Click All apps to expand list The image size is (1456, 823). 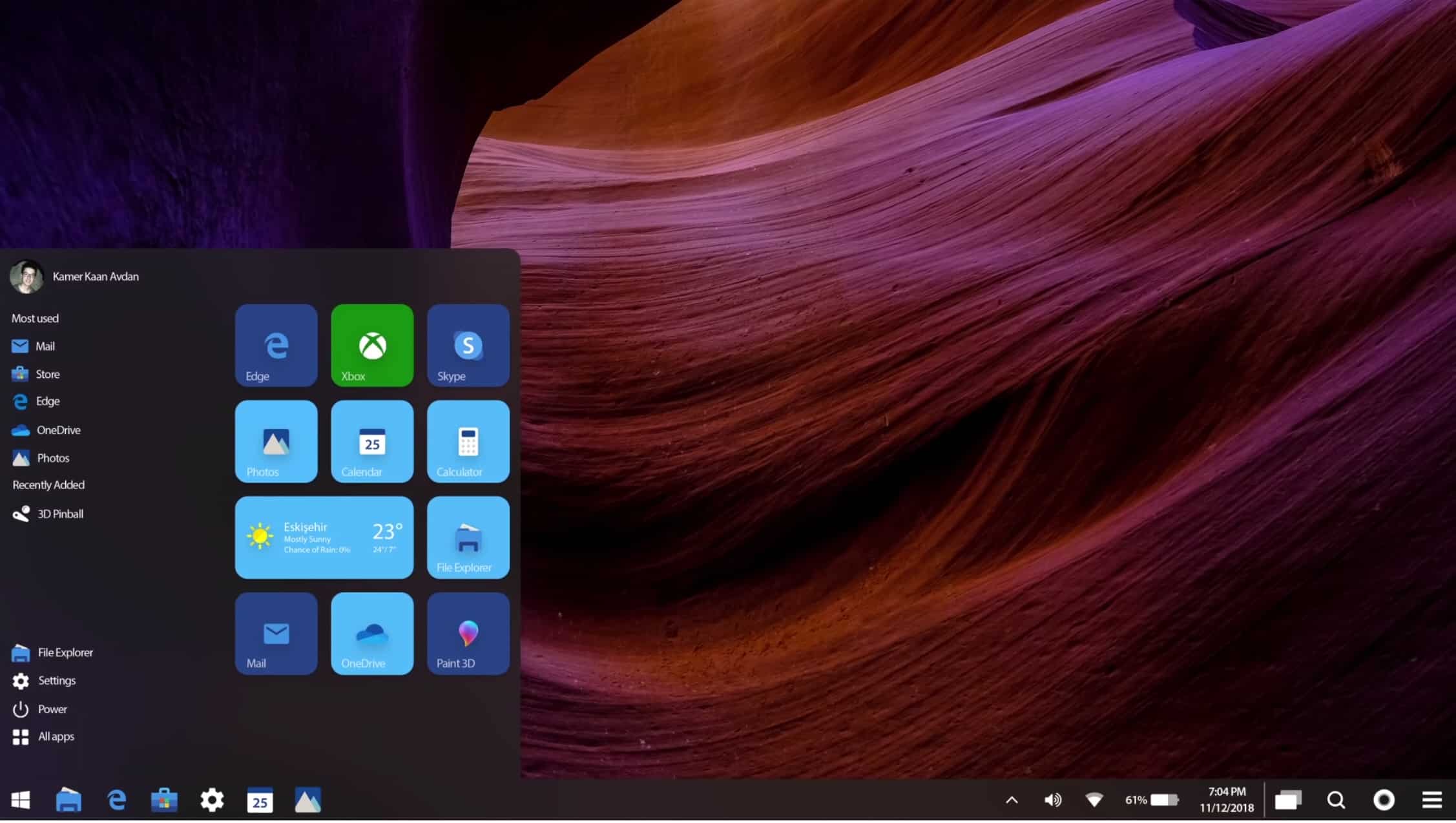(56, 736)
